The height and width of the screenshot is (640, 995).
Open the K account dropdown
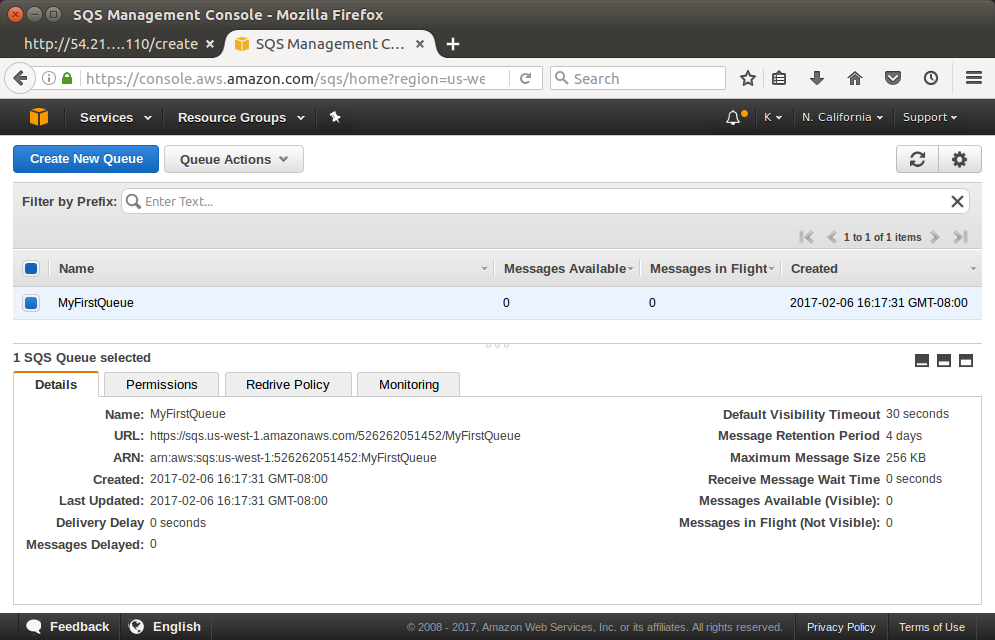coord(773,117)
